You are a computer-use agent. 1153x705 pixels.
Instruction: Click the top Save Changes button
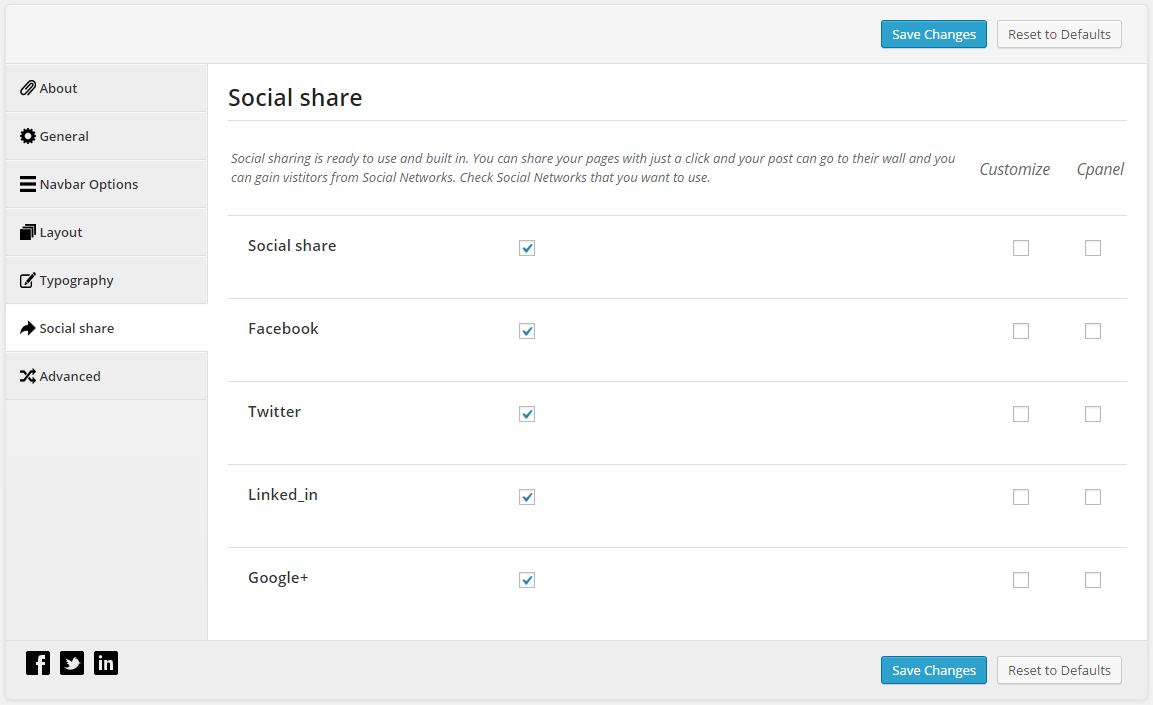click(x=934, y=35)
